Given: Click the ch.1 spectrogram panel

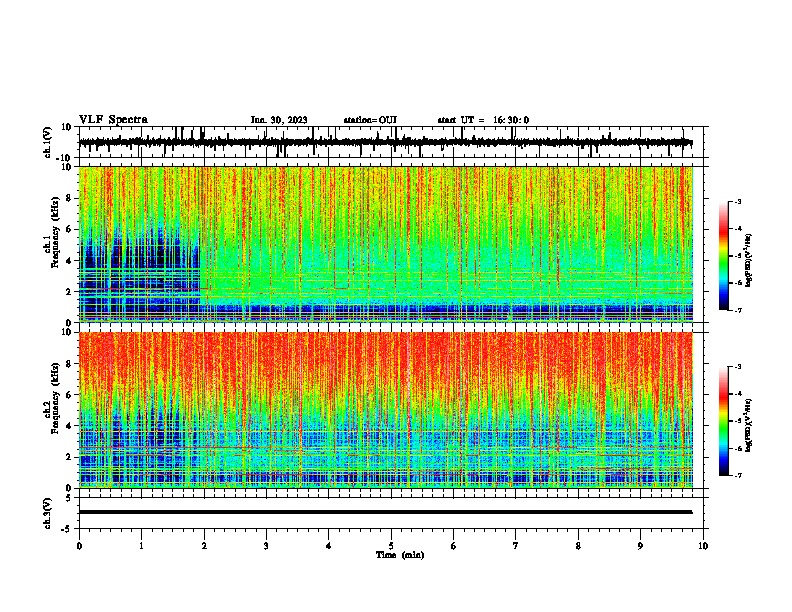Looking at the screenshot, I should (x=386, y=244).
